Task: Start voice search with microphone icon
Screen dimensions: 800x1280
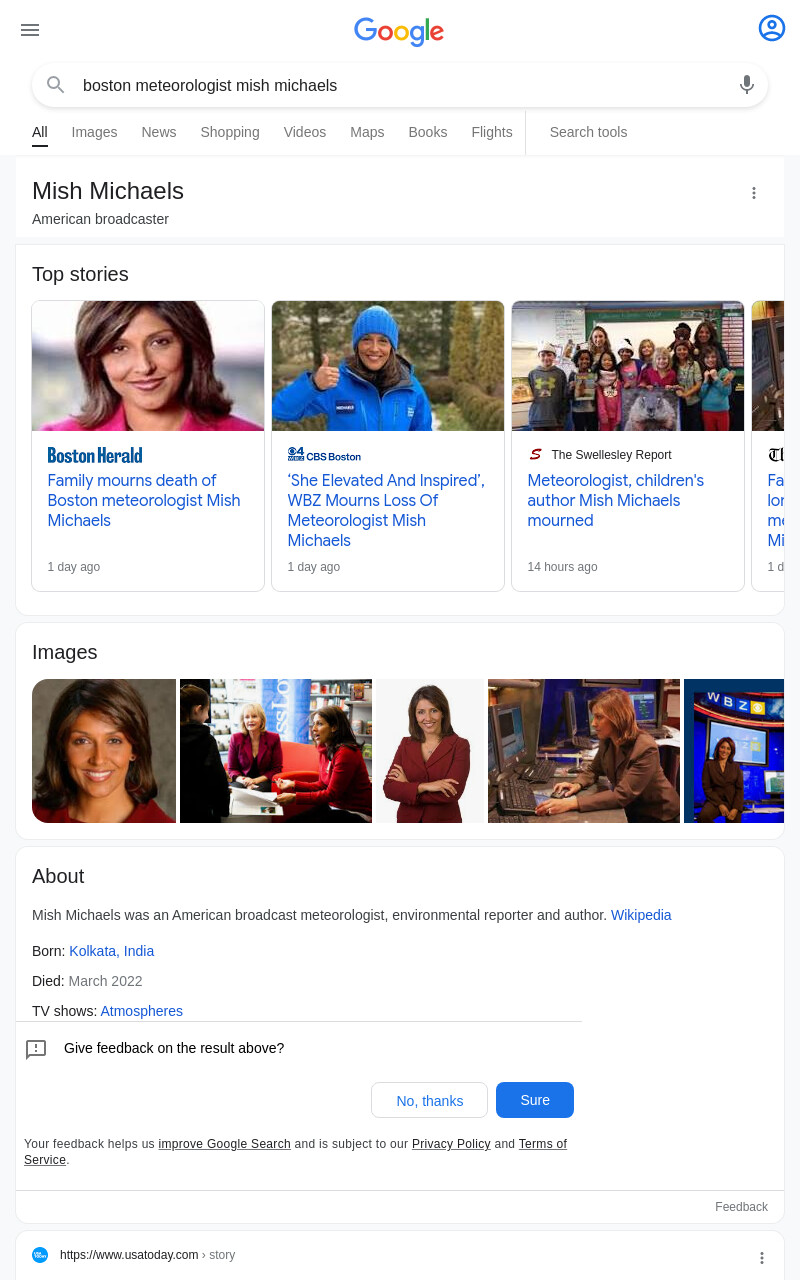Action: (x=747, y=85)
